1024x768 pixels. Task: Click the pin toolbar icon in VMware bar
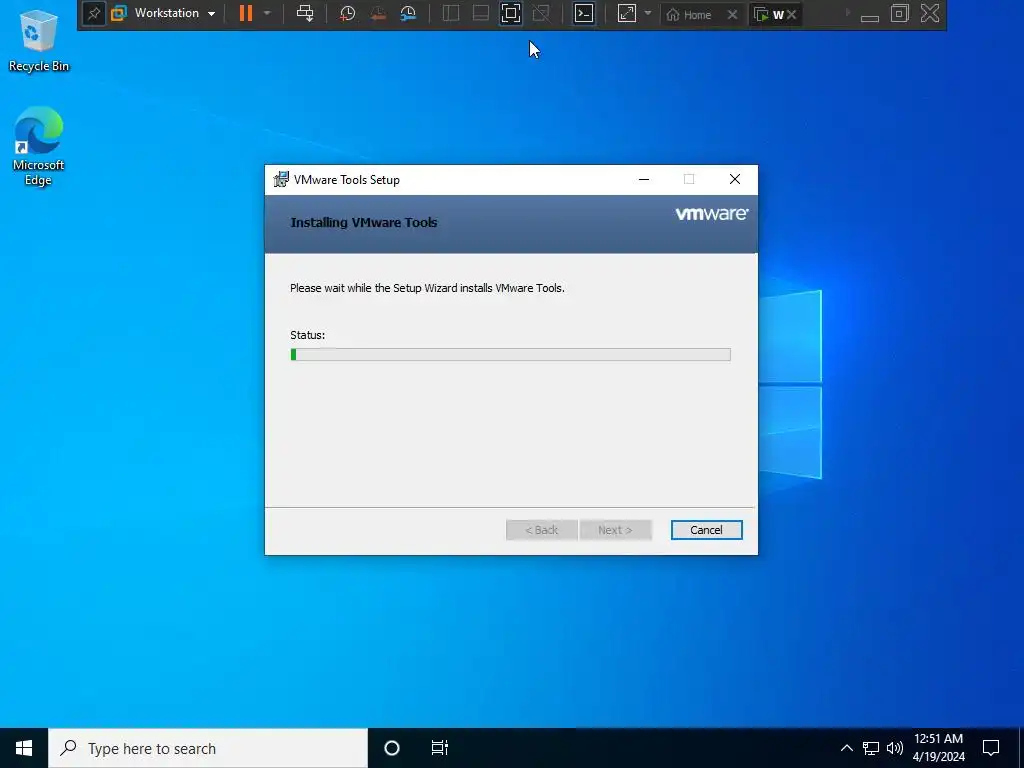(x=93, y=14)
